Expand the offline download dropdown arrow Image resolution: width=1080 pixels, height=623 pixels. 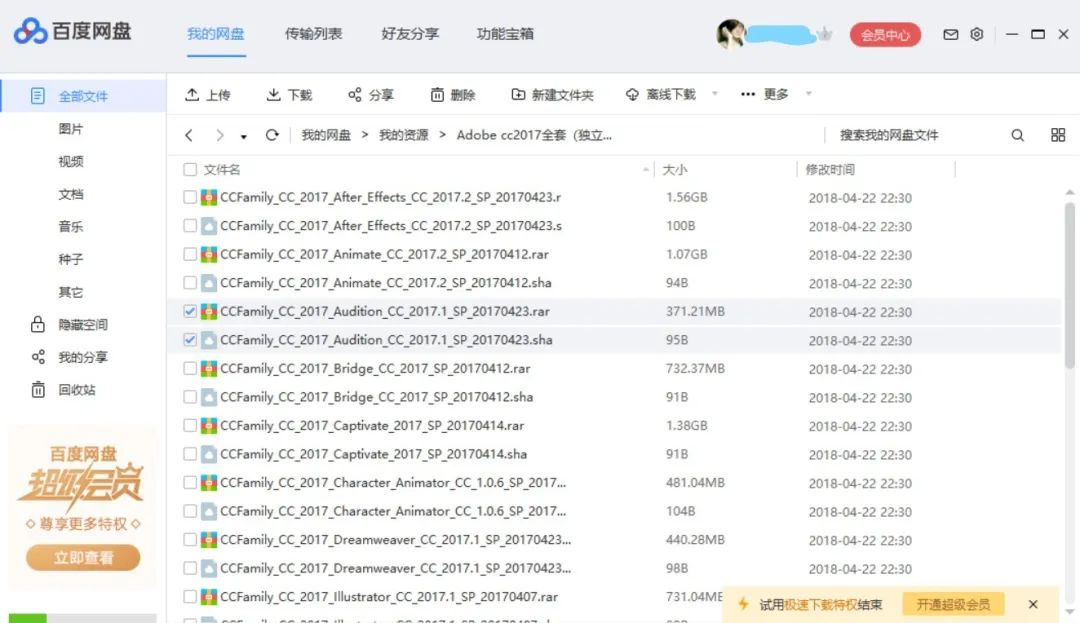(714, 94)
